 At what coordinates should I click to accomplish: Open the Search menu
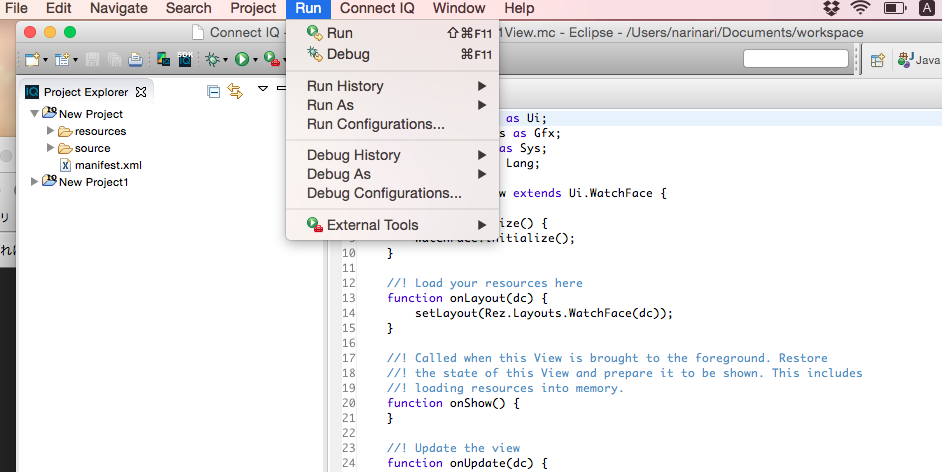tap(189, 8)
